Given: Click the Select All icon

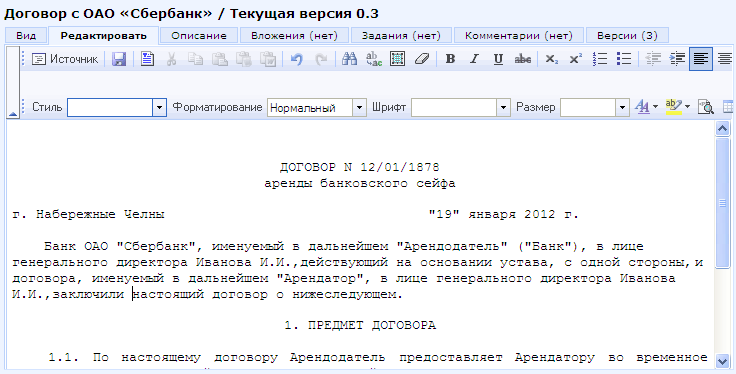Looking at the screenshot, I should click(x=398, y=59).
